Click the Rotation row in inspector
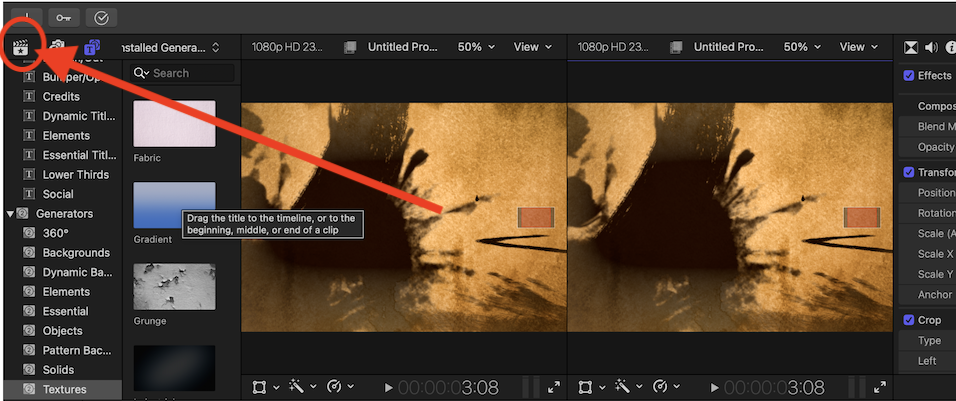The image size is (956, 401). (927, 213)
